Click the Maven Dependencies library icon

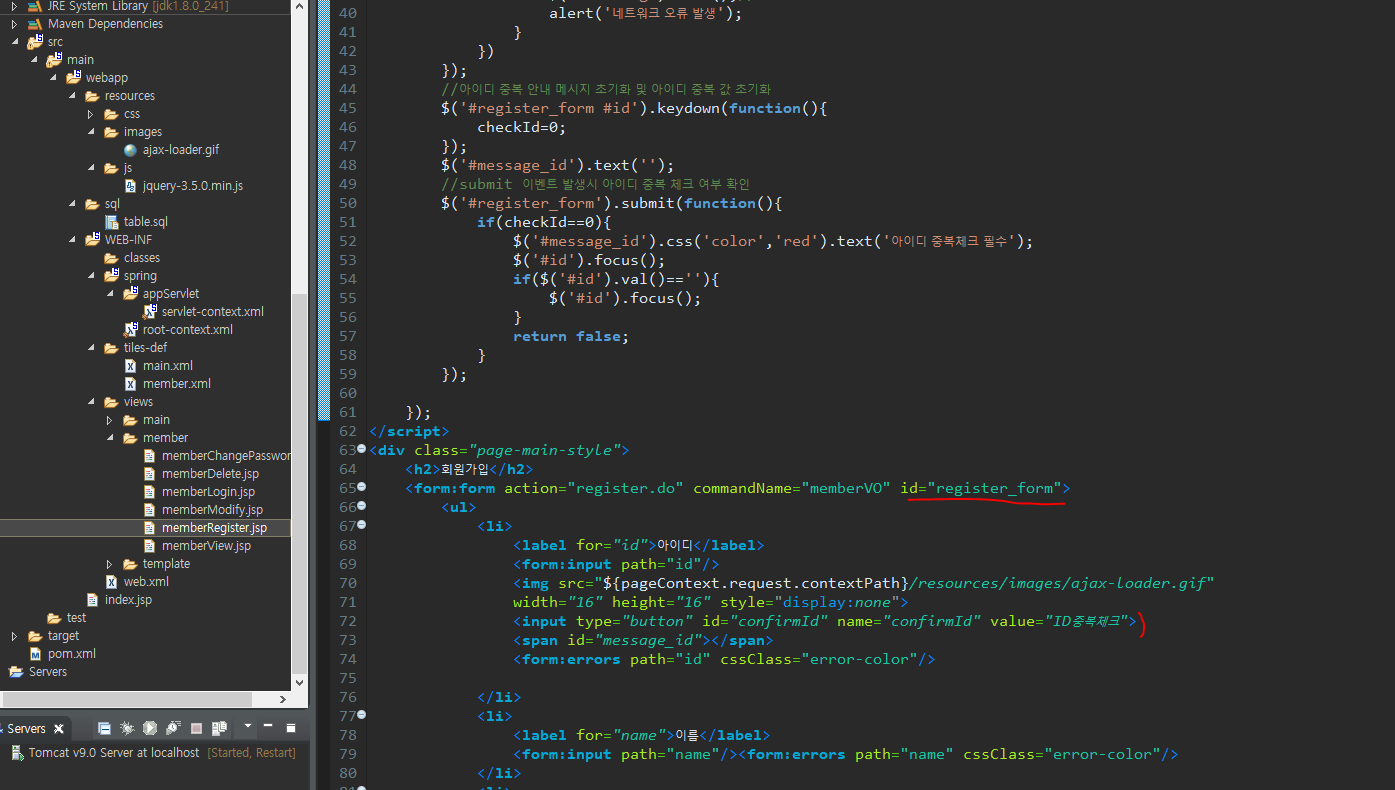(x=35, y=24)
